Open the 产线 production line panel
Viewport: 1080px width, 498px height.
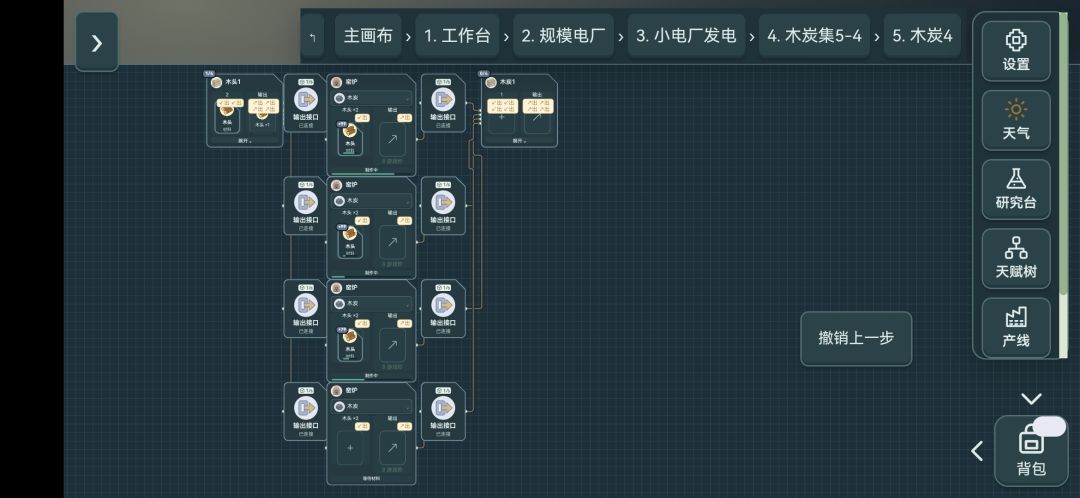point(1016,327)
